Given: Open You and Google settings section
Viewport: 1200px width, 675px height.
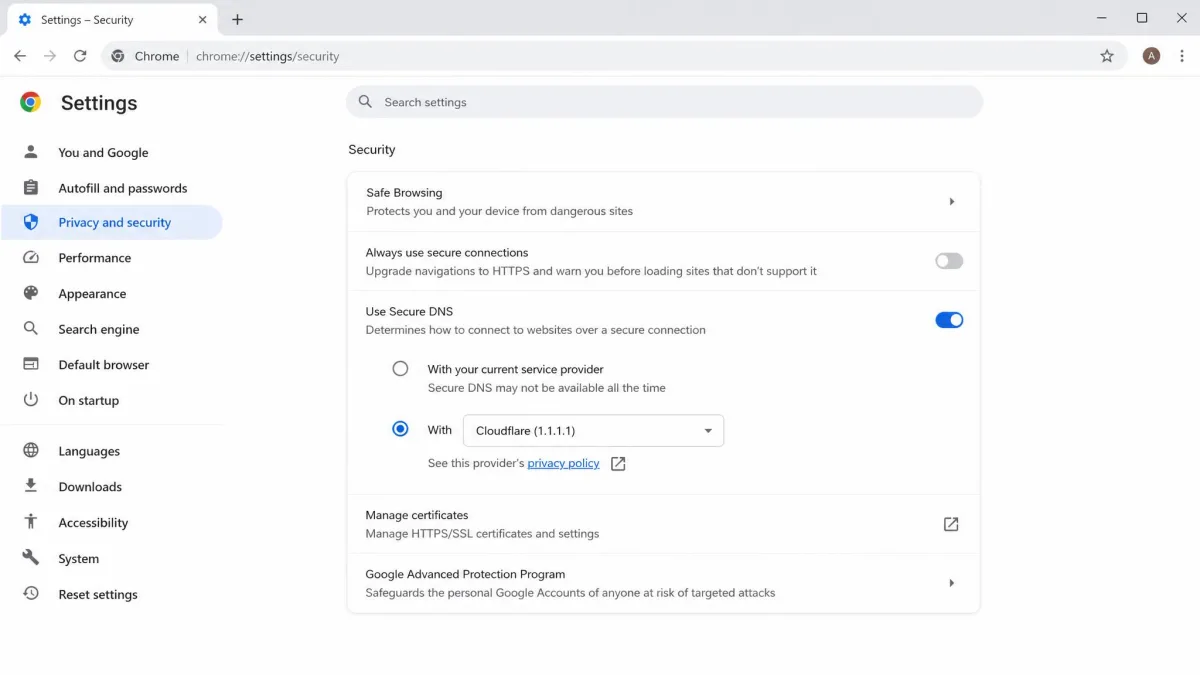Looking at the screenshot, I should [x=103, y=152].
